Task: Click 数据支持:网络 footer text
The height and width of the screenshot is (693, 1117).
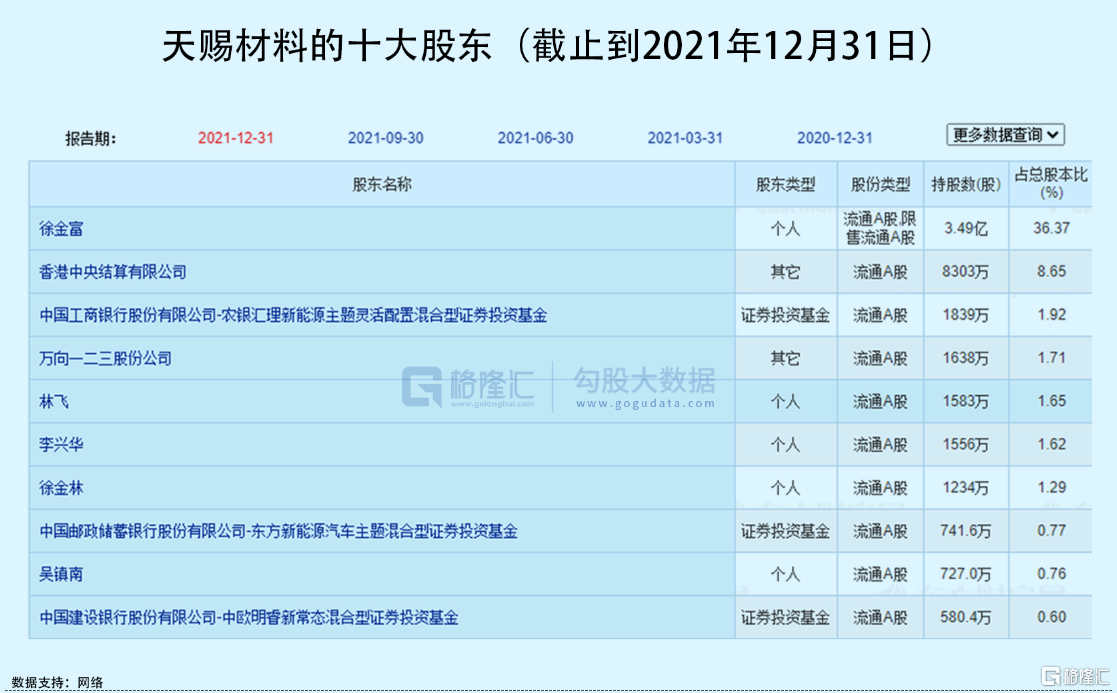Action: pyautogui.click(x=58, y=682)
